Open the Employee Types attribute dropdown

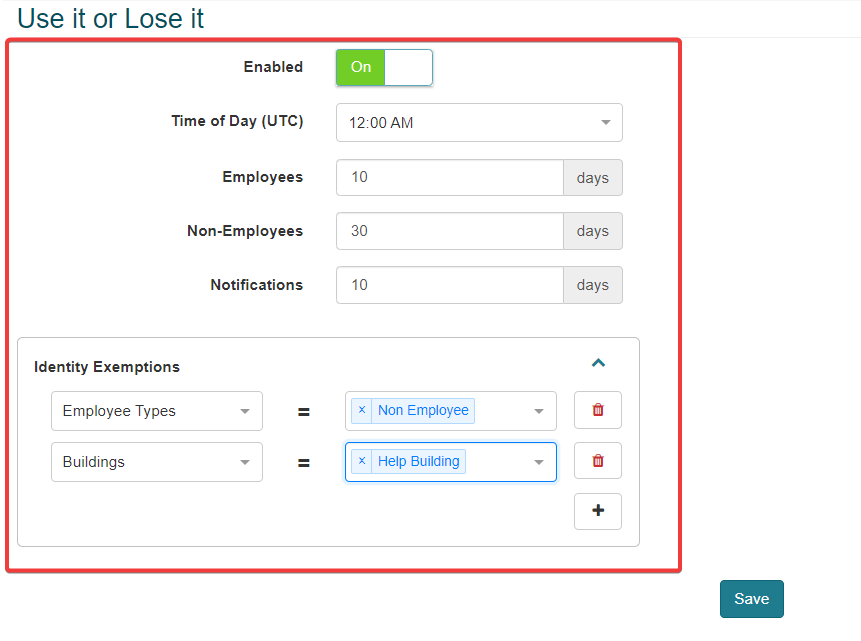pyautogui.click(x=157, y=411)
